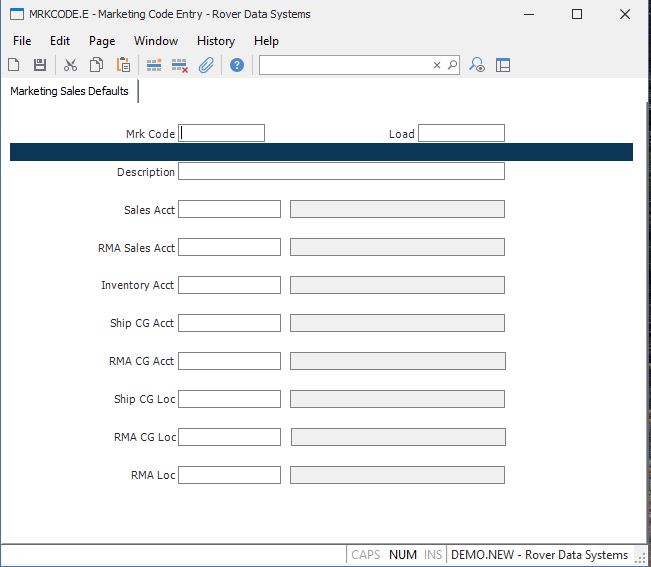Viewport: 651px width, 567px height.
Task: Click the delete row icon
Action: click(180, 65)
